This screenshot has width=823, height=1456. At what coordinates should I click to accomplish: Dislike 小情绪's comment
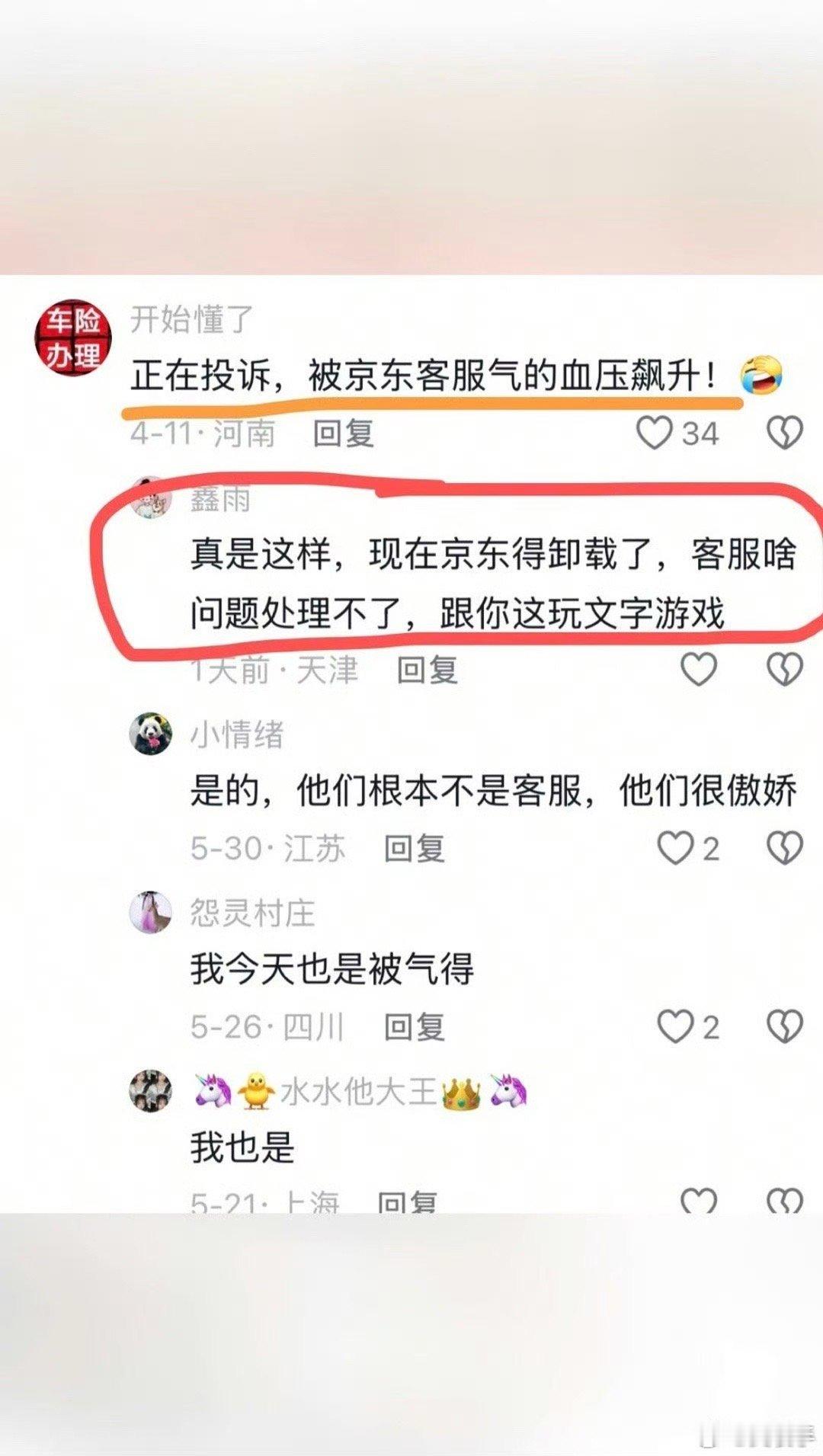coord(785,848)
